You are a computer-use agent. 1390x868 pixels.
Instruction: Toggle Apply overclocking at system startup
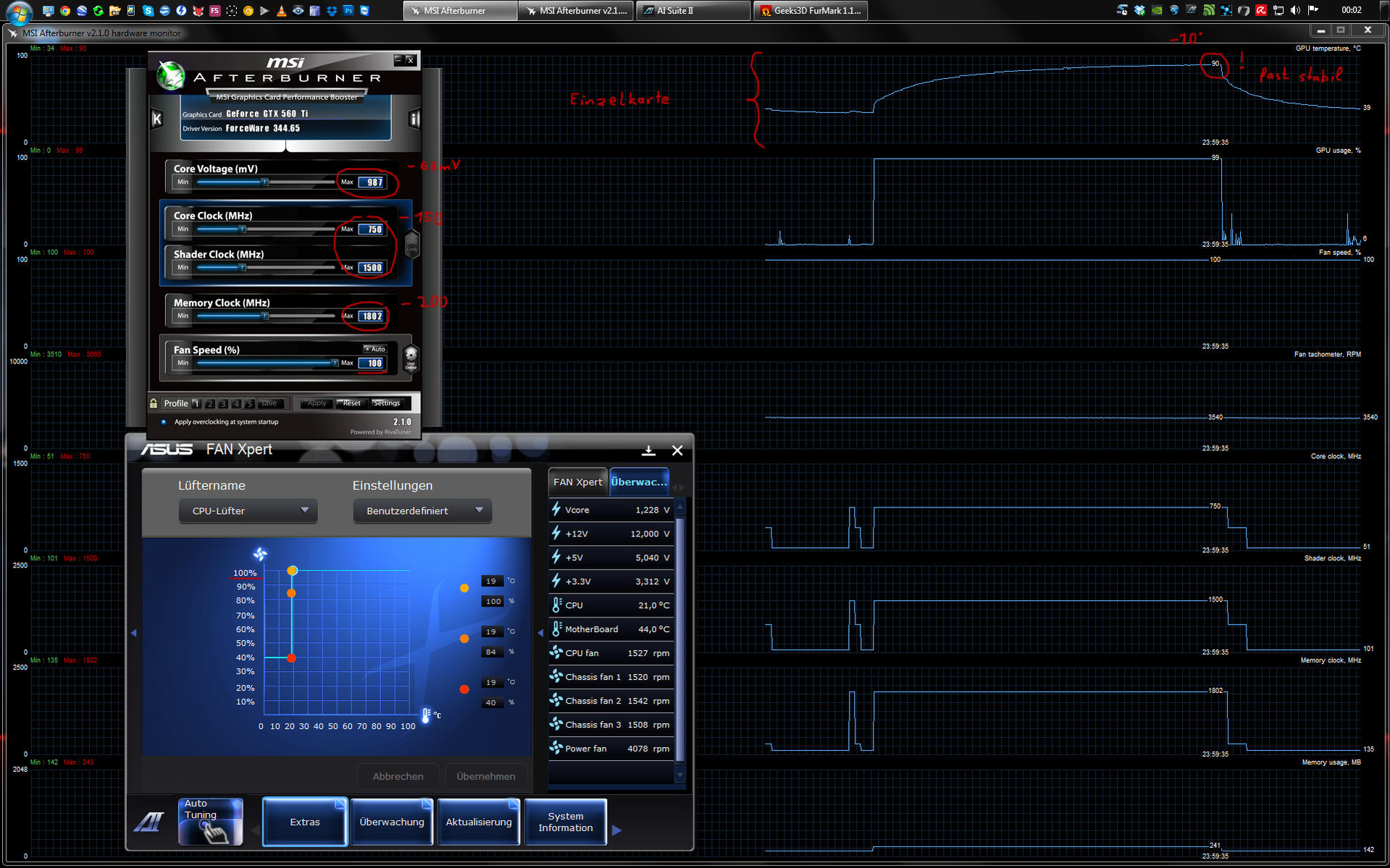164,422
